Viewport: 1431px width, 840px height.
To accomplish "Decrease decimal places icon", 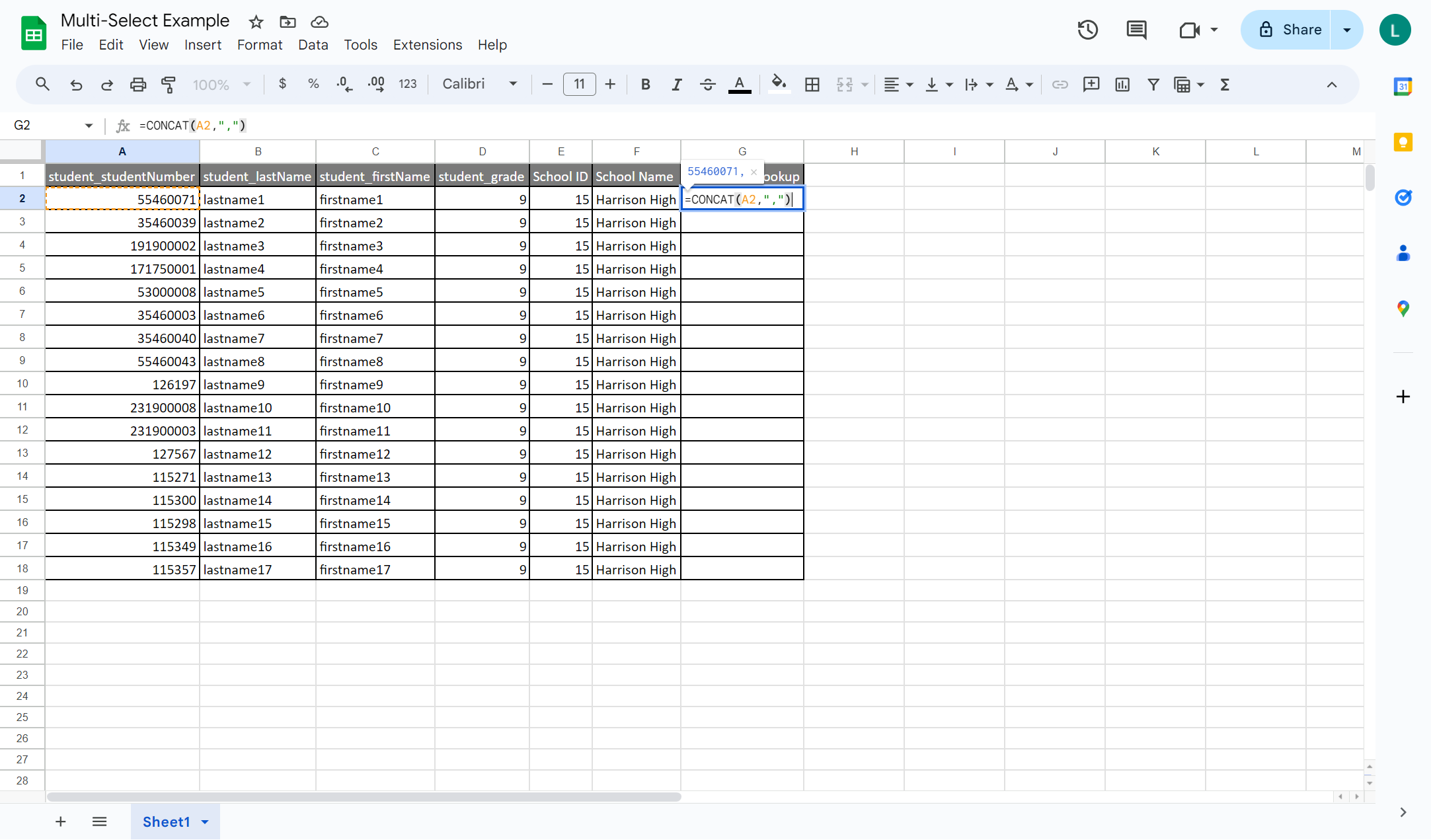I will [344, 84].
